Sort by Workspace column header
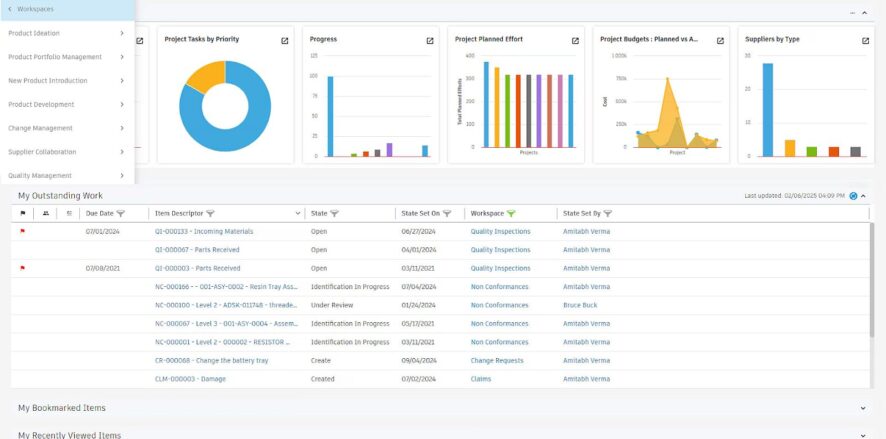Screen dimensions: 886x439 click(487, 214)
